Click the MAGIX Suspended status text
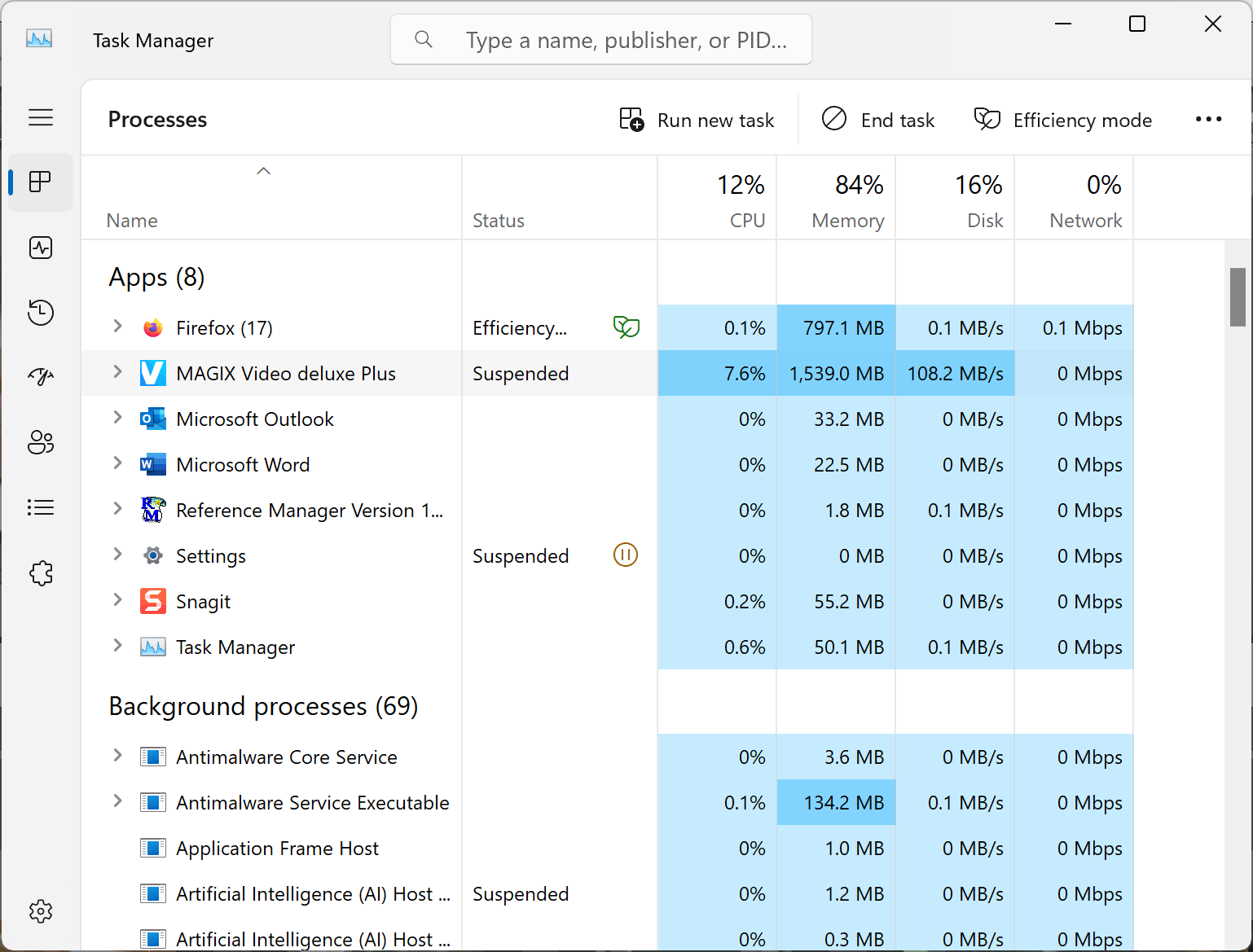Screen dimensions: 1253x952 (x=521, y=374)
